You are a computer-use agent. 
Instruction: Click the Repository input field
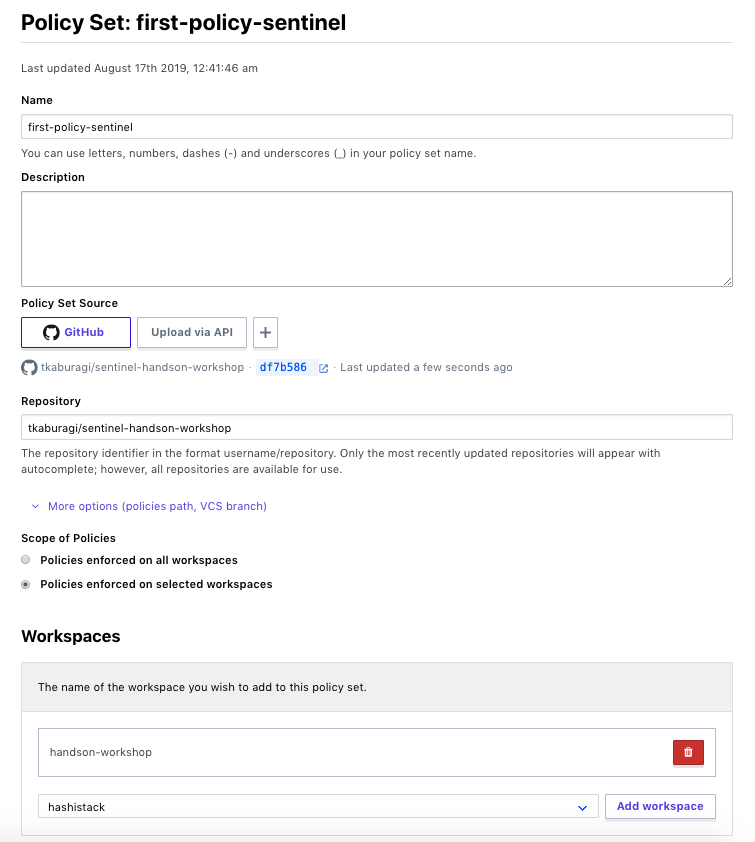click(x=376, y=428)
